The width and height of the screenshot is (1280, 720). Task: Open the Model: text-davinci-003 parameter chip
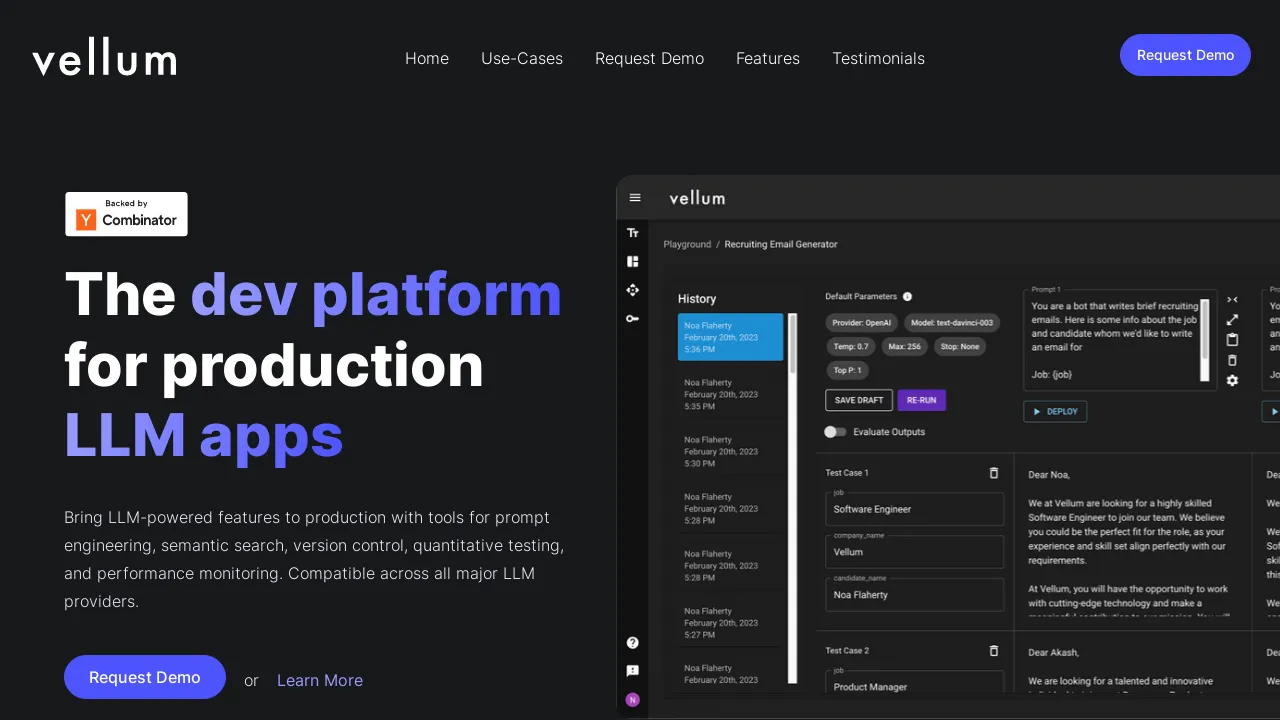click(952, 323)
